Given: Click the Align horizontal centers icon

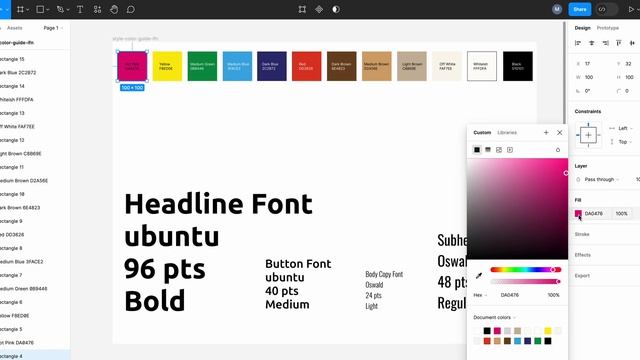Looking at the screenshot, I should [x=591, y=43].
